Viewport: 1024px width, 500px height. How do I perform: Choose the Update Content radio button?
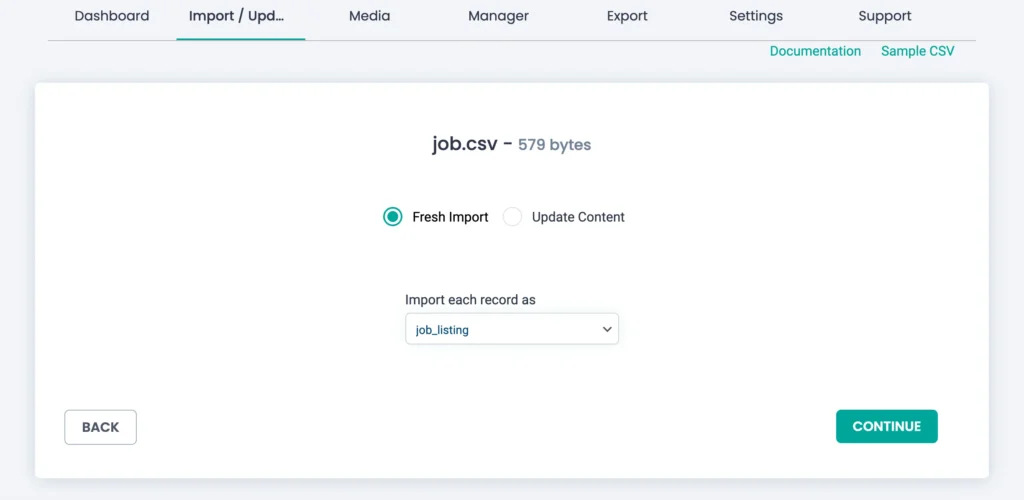click(x=512, y=217)
